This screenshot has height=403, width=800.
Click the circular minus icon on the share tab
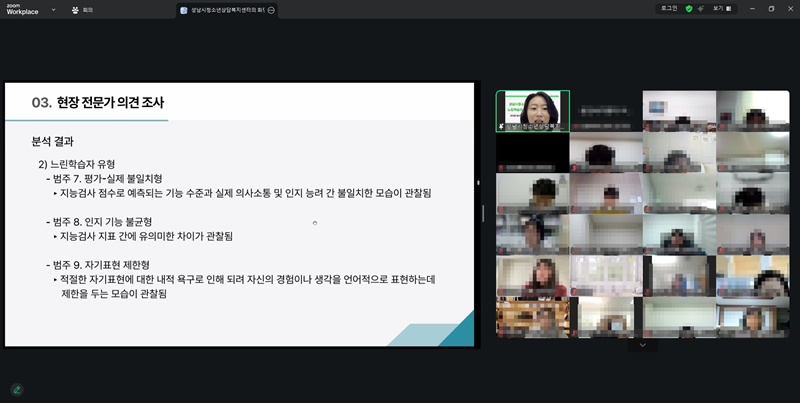tap(272, 9)
